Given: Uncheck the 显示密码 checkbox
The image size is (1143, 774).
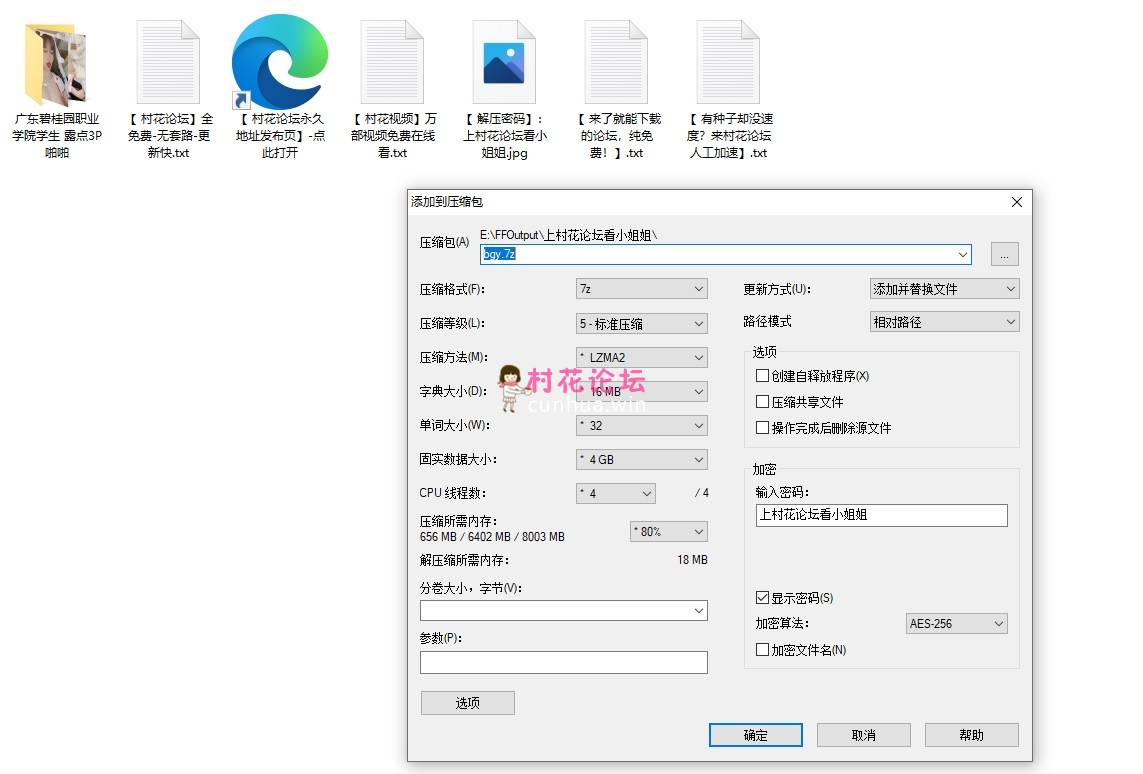Looking at the screenshot, I should coord(763,598).
